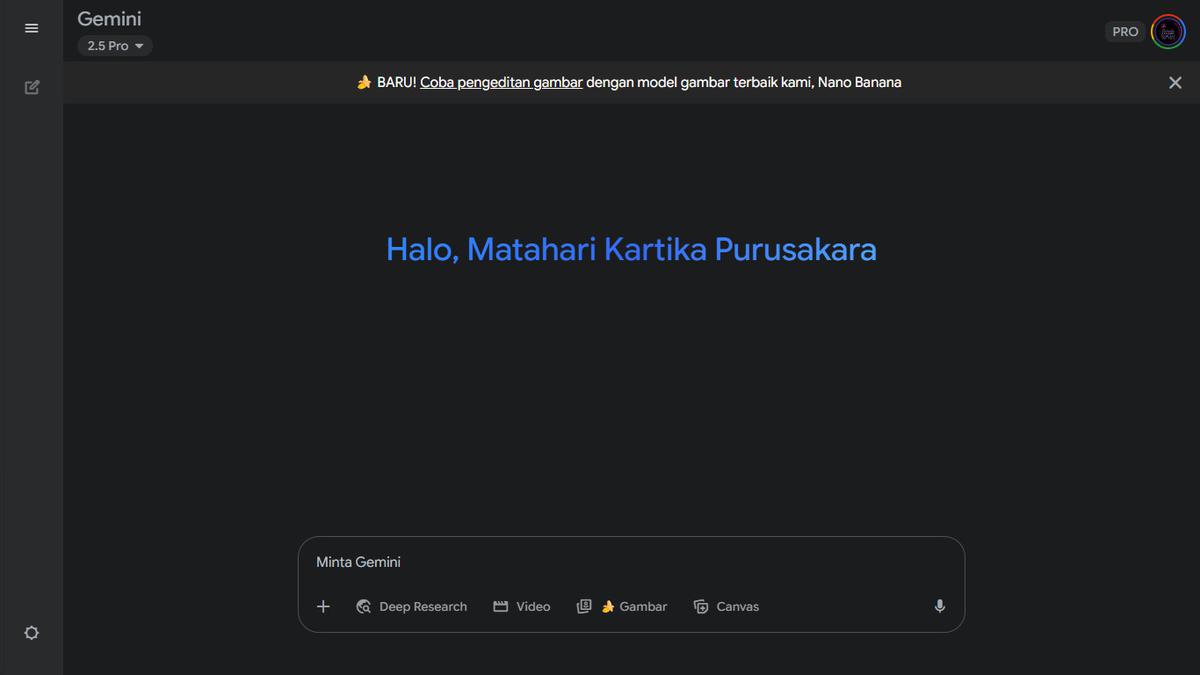Click the banana emoji in the banner

(364, 83)
